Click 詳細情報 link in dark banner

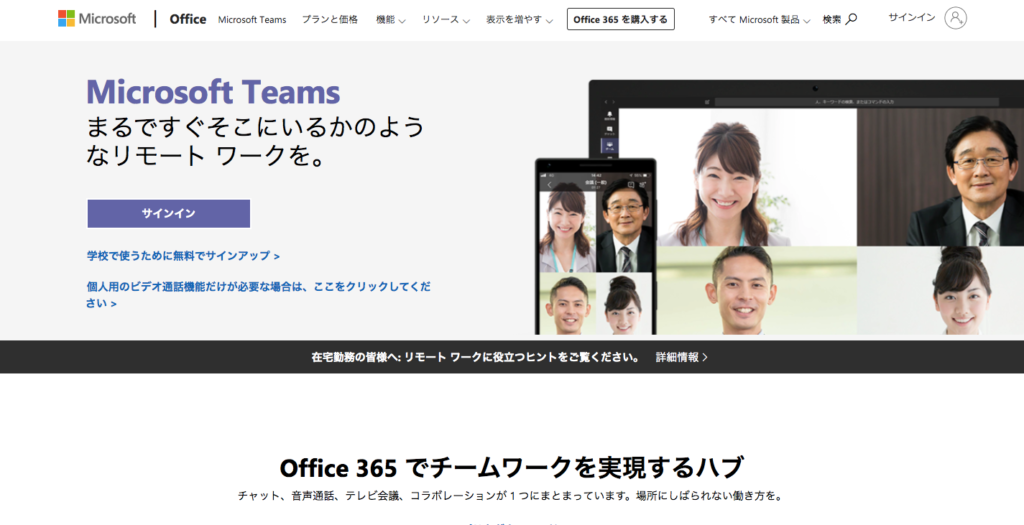(682, 357)
